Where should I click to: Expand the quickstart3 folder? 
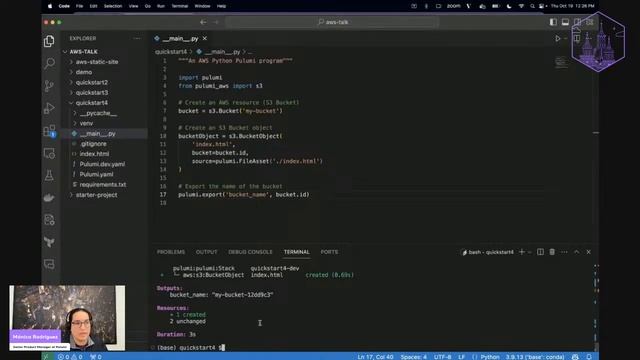click(92, 93)
